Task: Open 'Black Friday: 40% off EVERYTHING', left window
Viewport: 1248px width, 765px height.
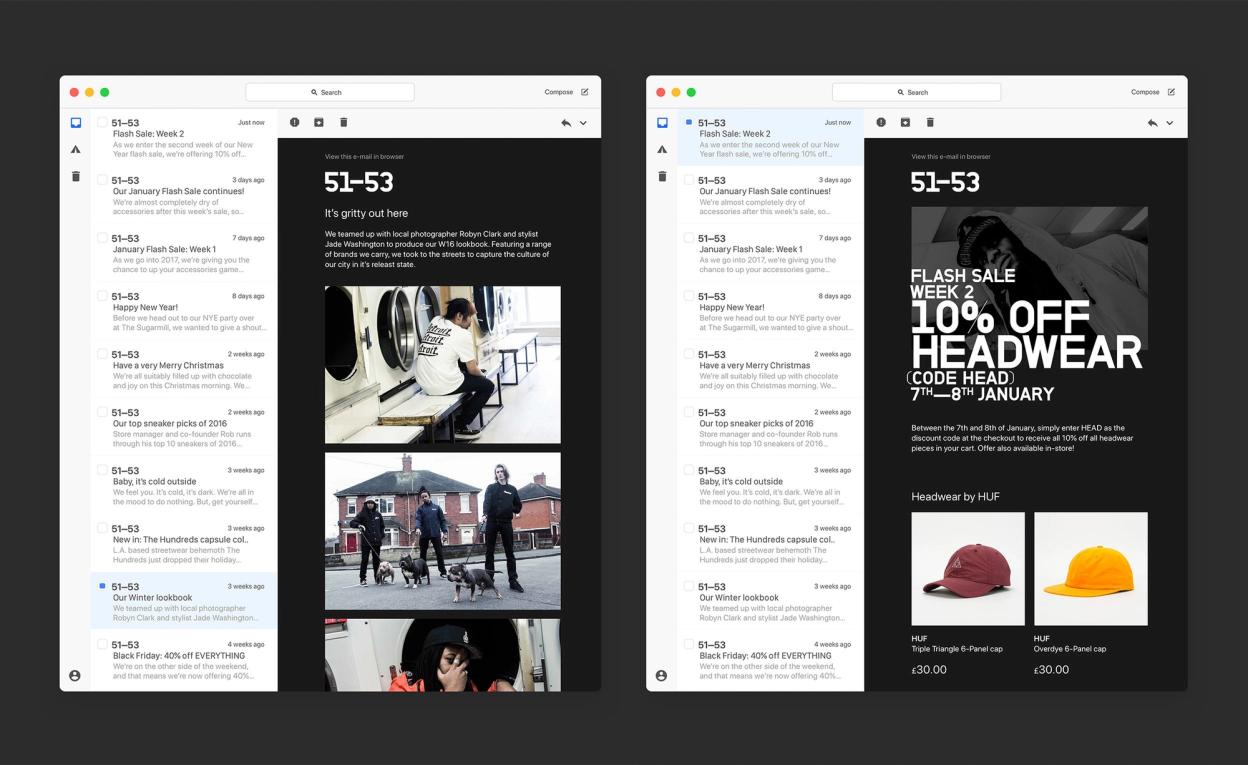Action: [x=184, y=659]
